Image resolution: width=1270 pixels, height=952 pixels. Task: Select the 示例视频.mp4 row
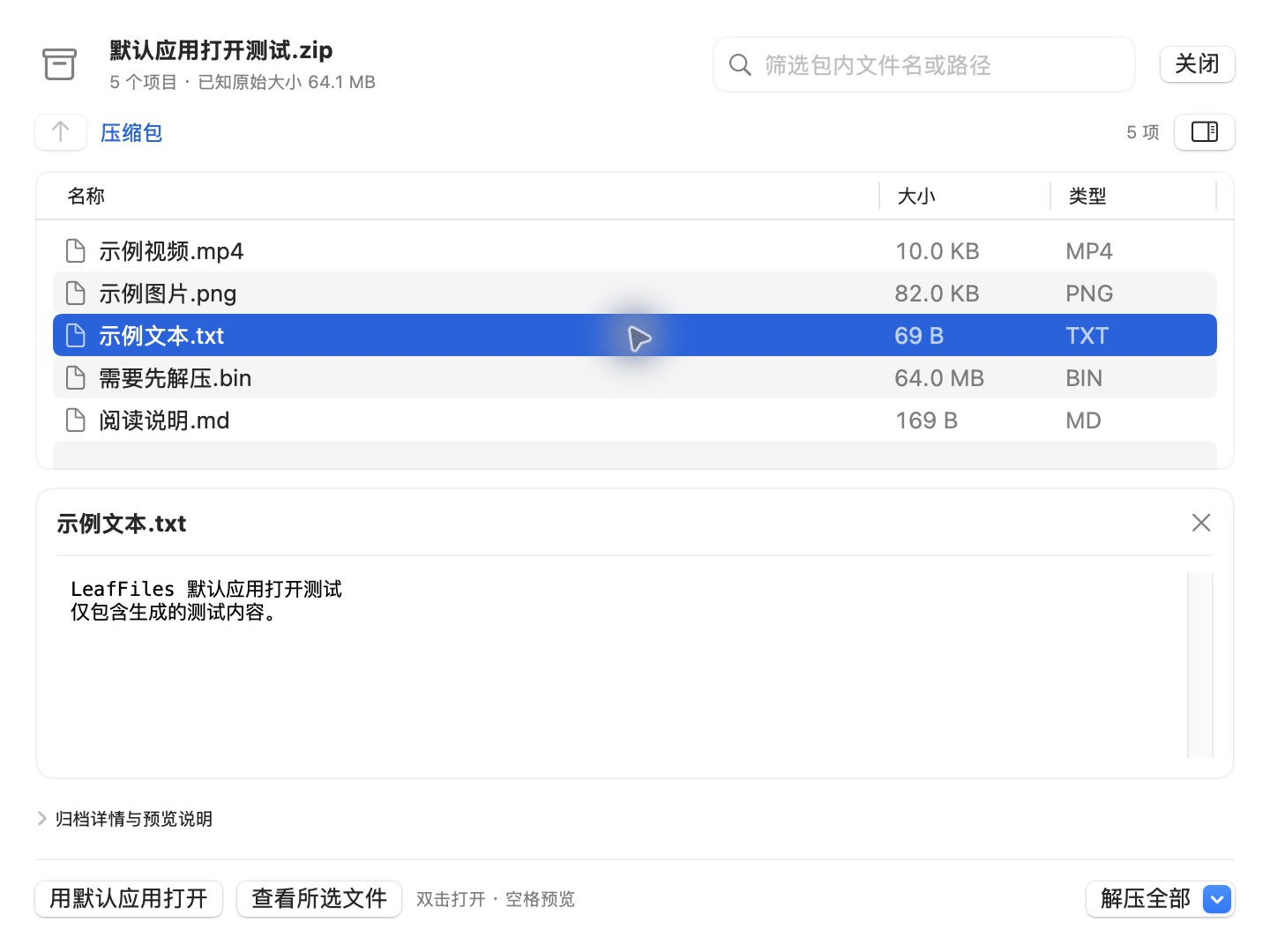coord(635,251)
